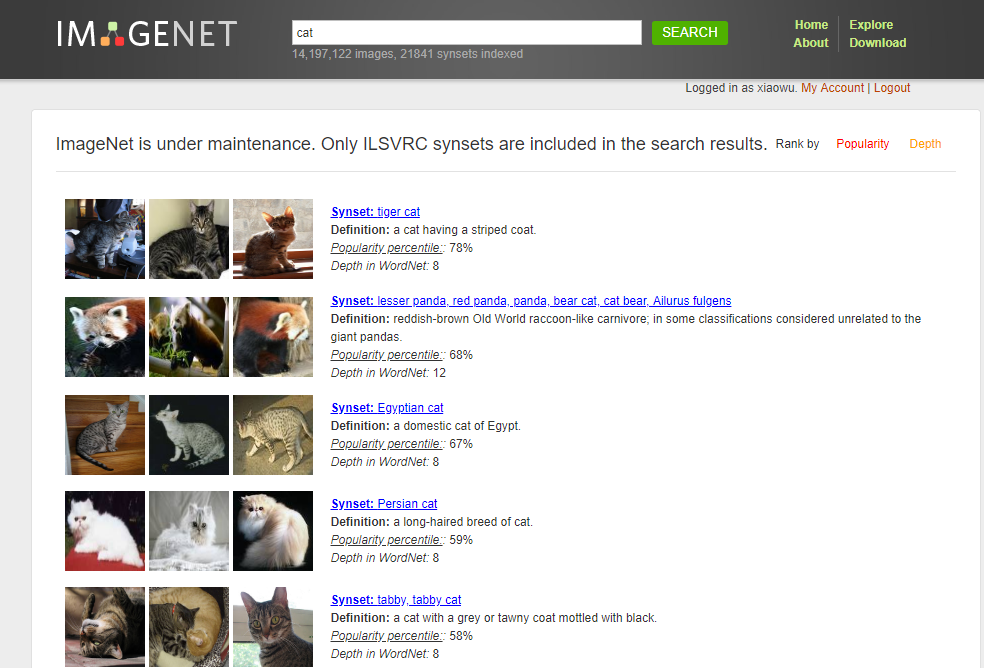Open the About page
This screenshot has height=668, width=984.
[811, 43]
